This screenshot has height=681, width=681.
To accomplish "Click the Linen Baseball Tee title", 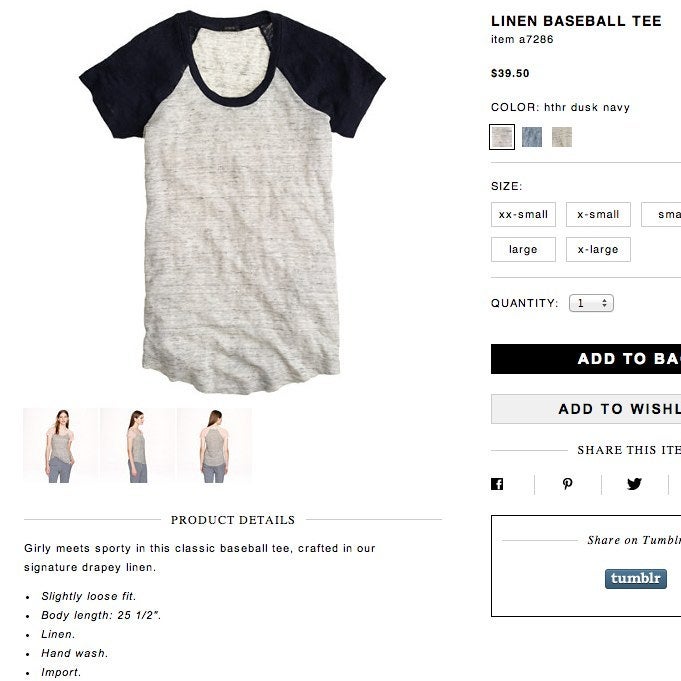I will (x=576, y=21).
